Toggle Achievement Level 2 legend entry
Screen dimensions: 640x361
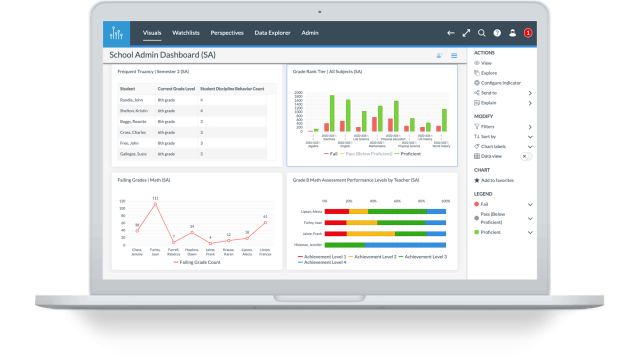[373, 257]
